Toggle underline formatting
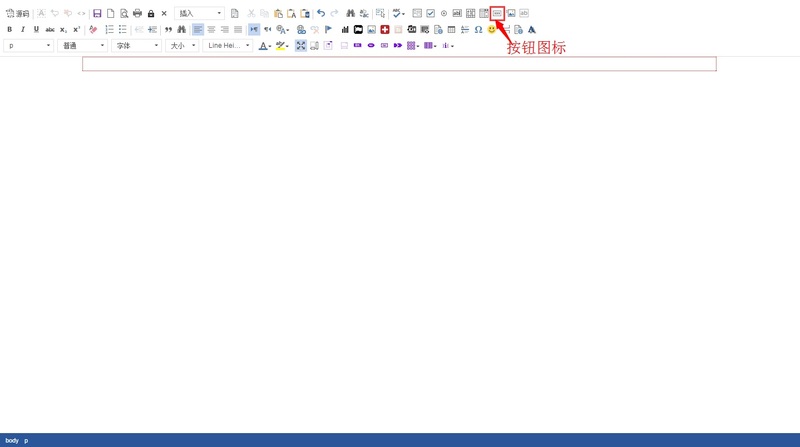This screenshot has height=447, width=800. (x=36, y=30)
